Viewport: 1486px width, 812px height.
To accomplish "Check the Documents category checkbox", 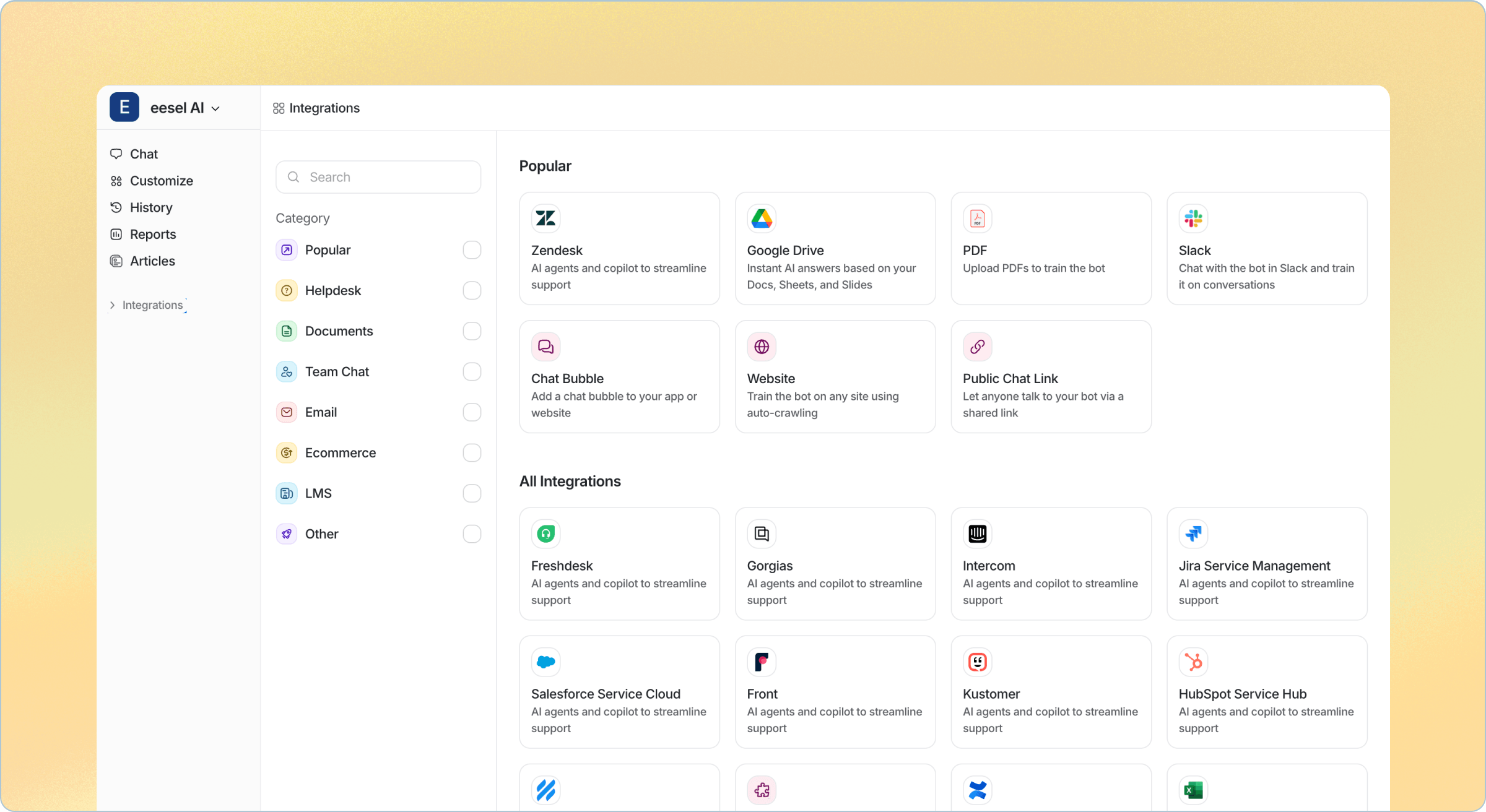I will pyautogui.click(x=472, y=331).
